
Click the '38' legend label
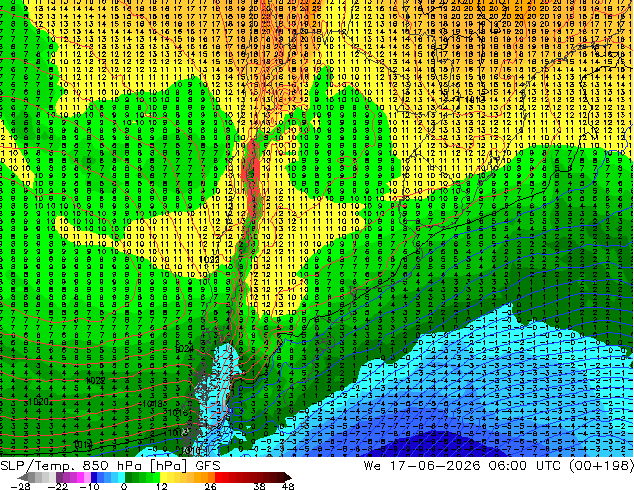[x=260, y=486]
